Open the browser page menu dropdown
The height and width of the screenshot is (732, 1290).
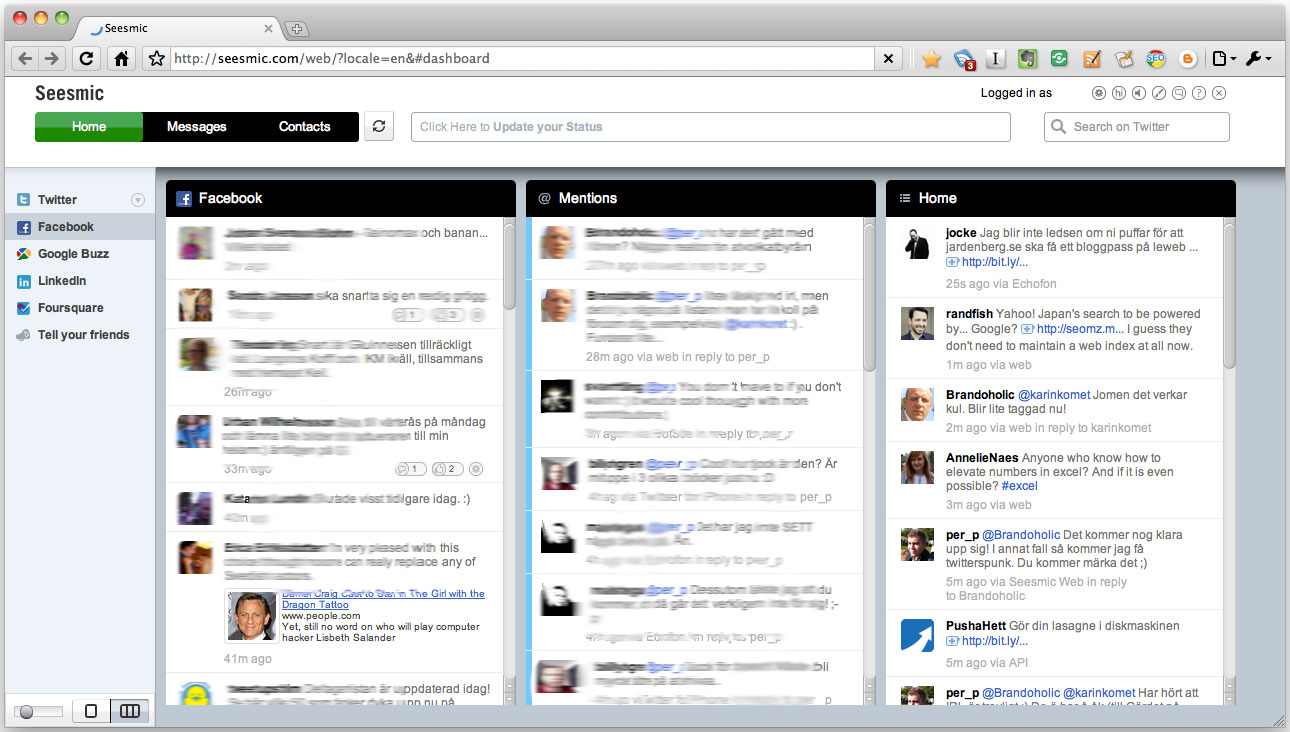click(x=1224, y=59)
